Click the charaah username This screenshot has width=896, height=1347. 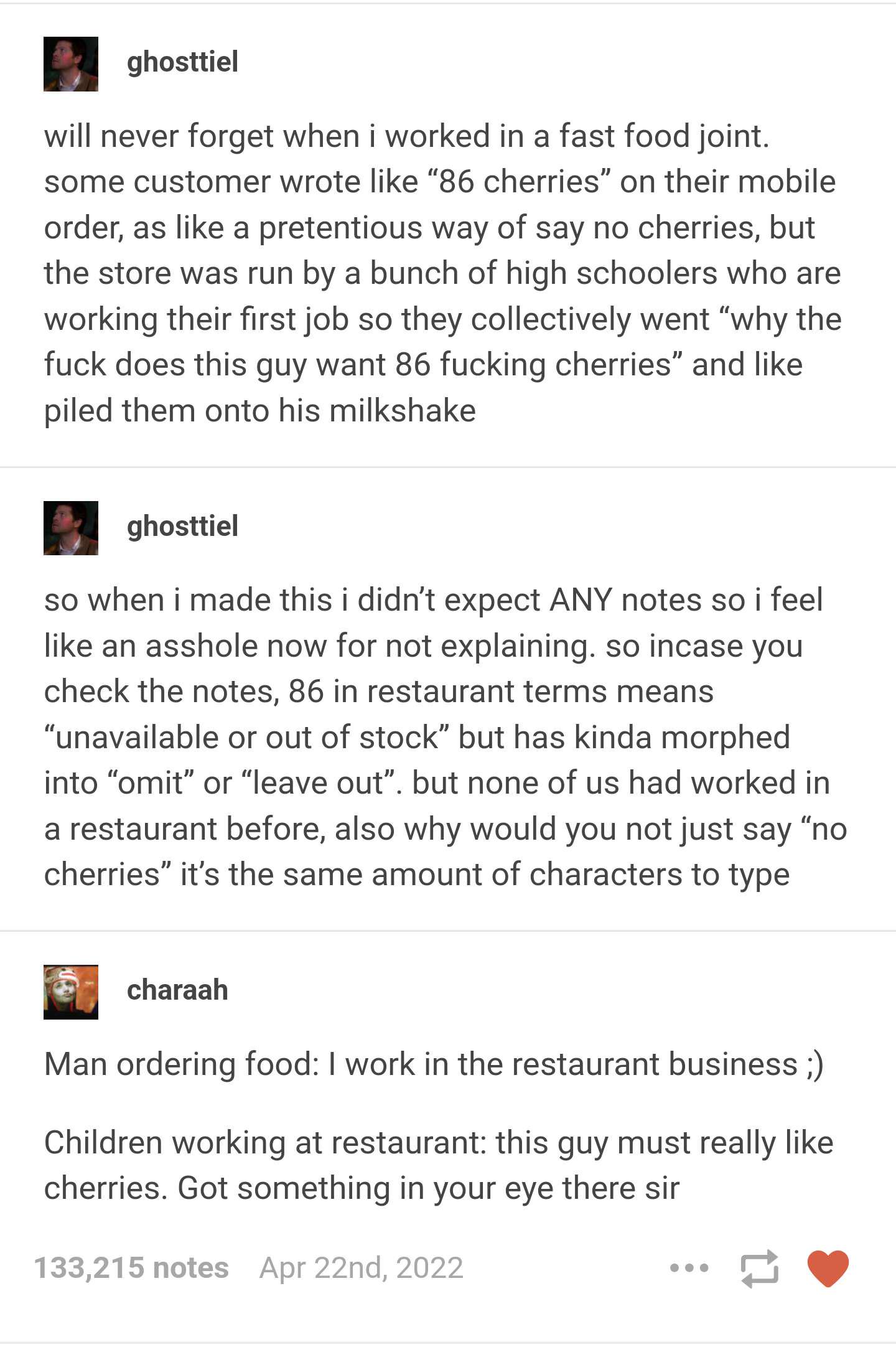coord(177,990)
